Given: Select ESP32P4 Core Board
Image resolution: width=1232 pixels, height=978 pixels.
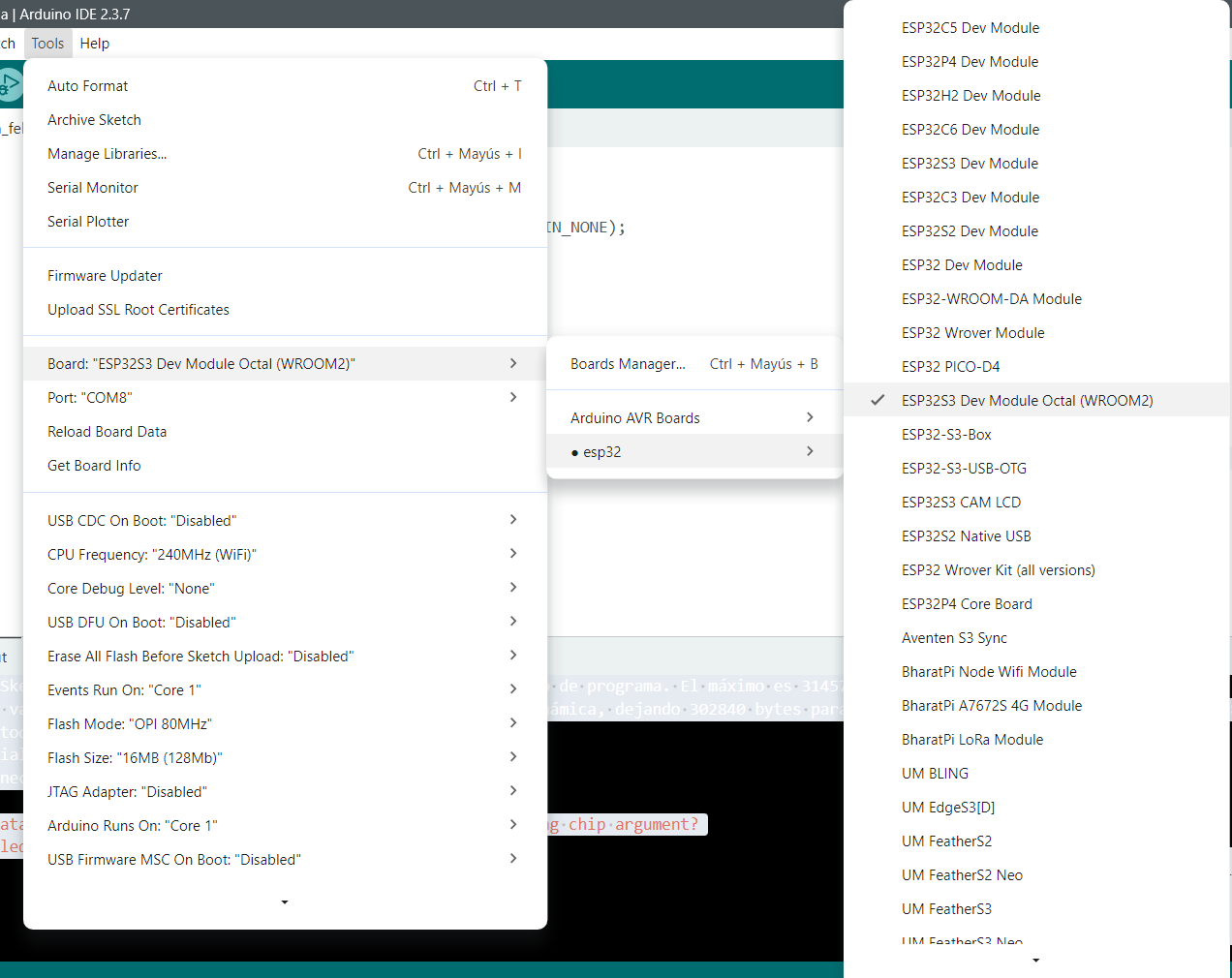Looking at the screenshot, I should point(1037,604).
